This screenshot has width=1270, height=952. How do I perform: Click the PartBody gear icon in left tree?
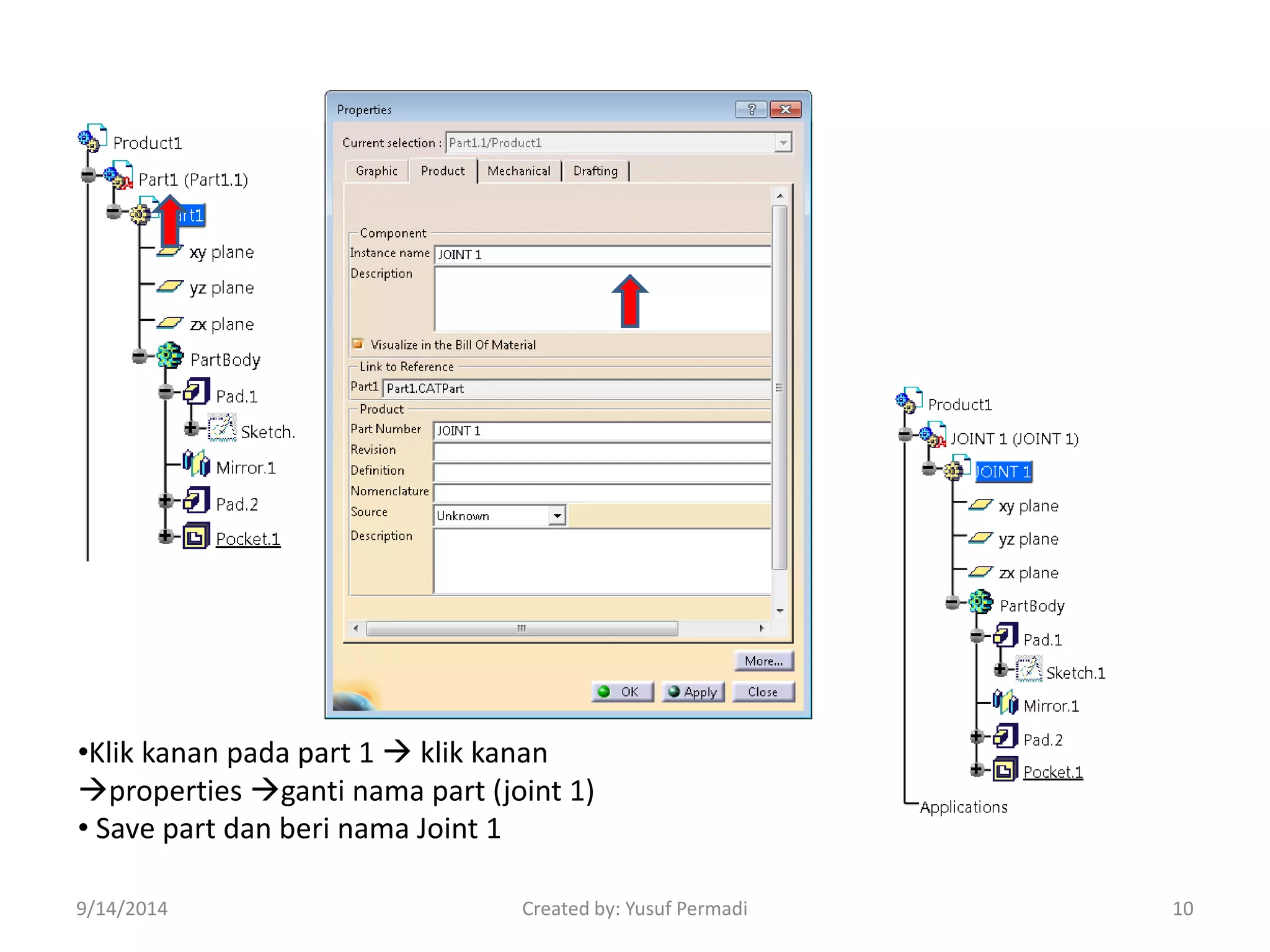click(x=169, y=356)
